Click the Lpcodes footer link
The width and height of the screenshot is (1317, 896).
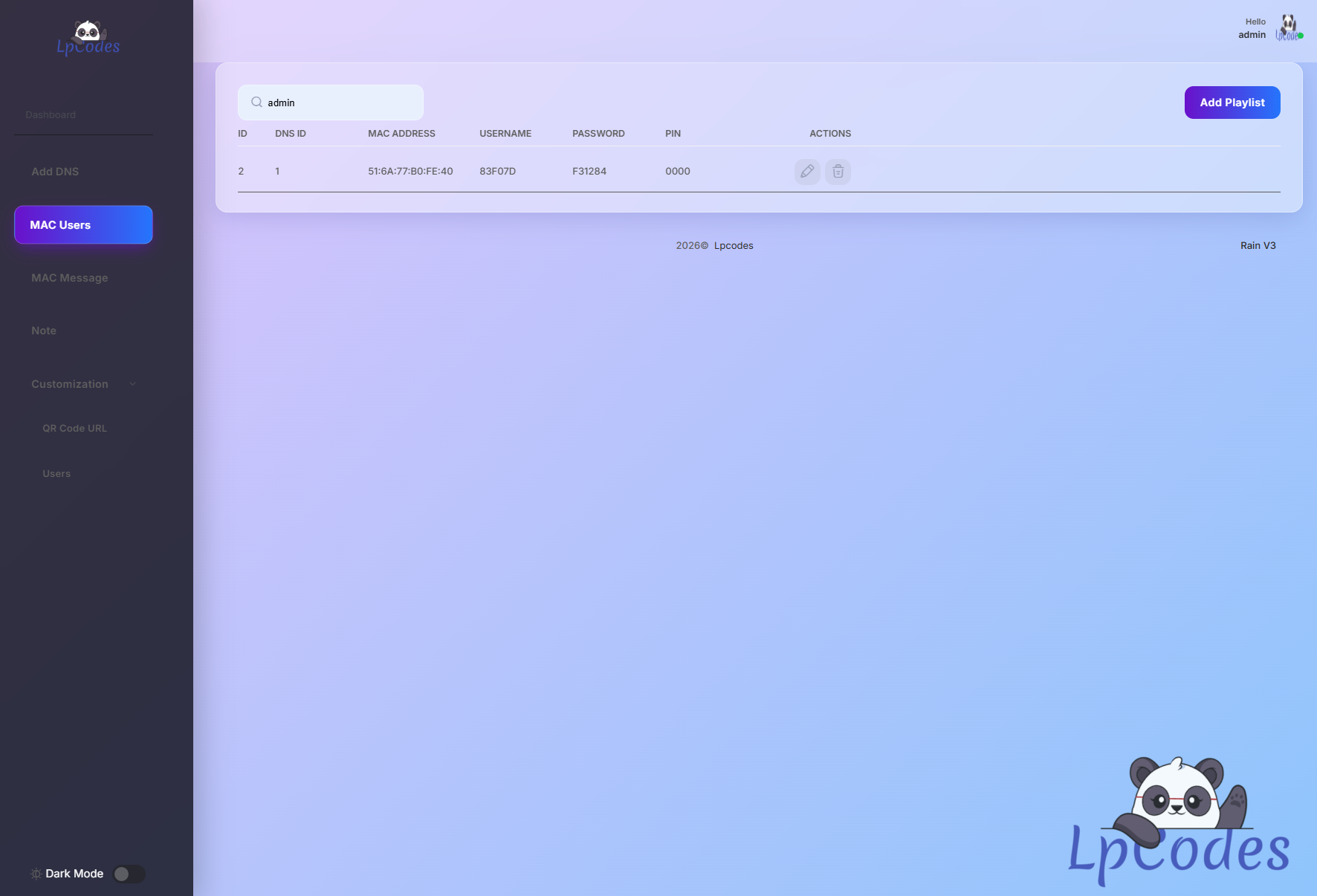click(734, 246)
